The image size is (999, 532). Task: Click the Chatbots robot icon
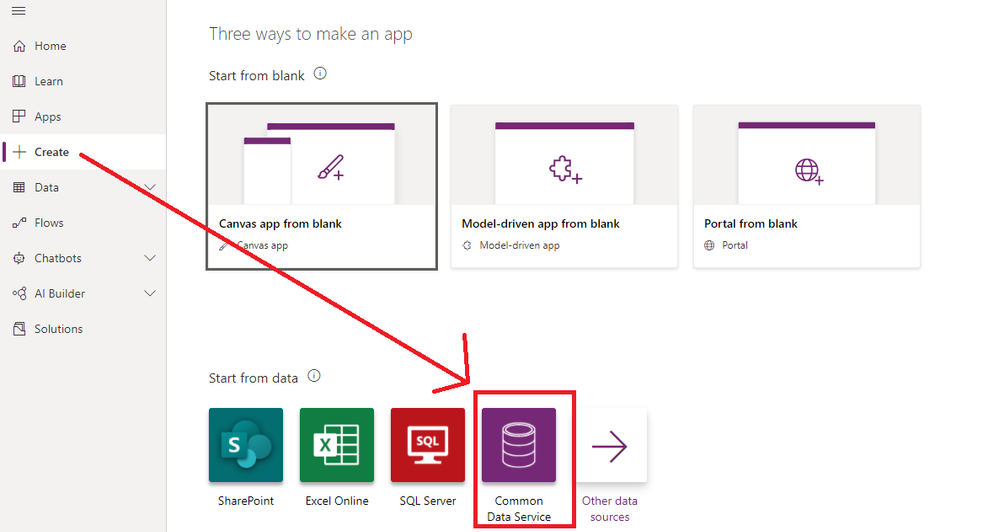click(19, 258)
